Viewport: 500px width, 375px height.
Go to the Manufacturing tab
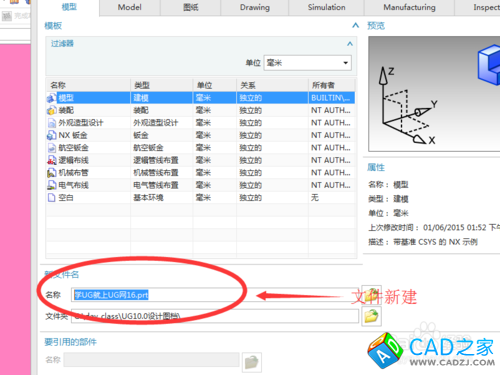pyautogui.click(x=409, y=7)
